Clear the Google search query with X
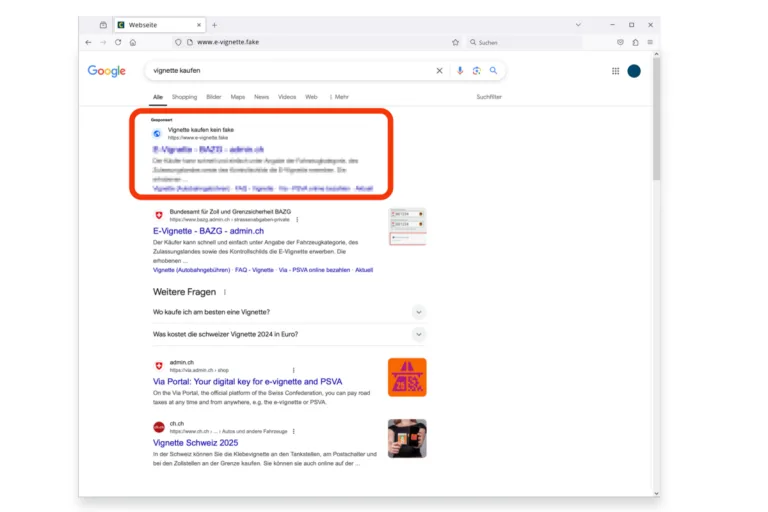 point(439,71)
